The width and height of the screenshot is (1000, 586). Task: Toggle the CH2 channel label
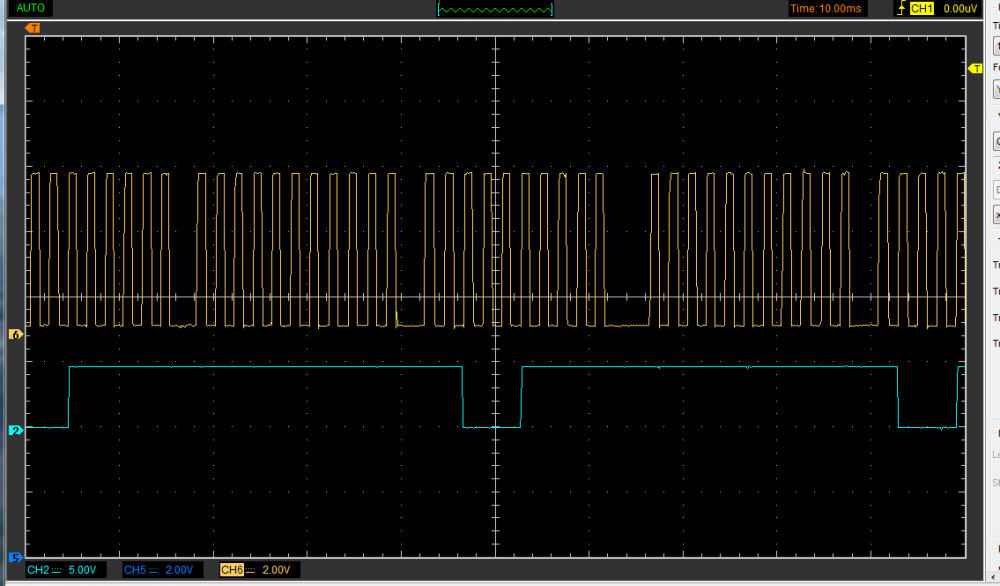[38, 570]
